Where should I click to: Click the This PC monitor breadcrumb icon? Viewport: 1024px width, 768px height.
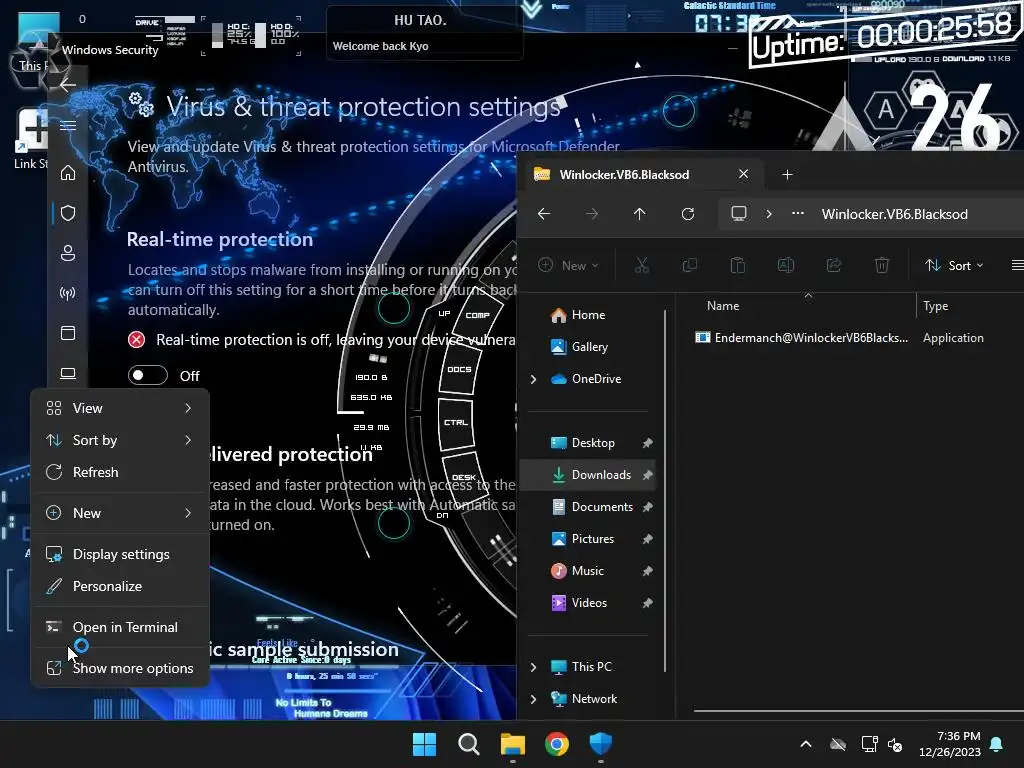[x=739, y=214]
